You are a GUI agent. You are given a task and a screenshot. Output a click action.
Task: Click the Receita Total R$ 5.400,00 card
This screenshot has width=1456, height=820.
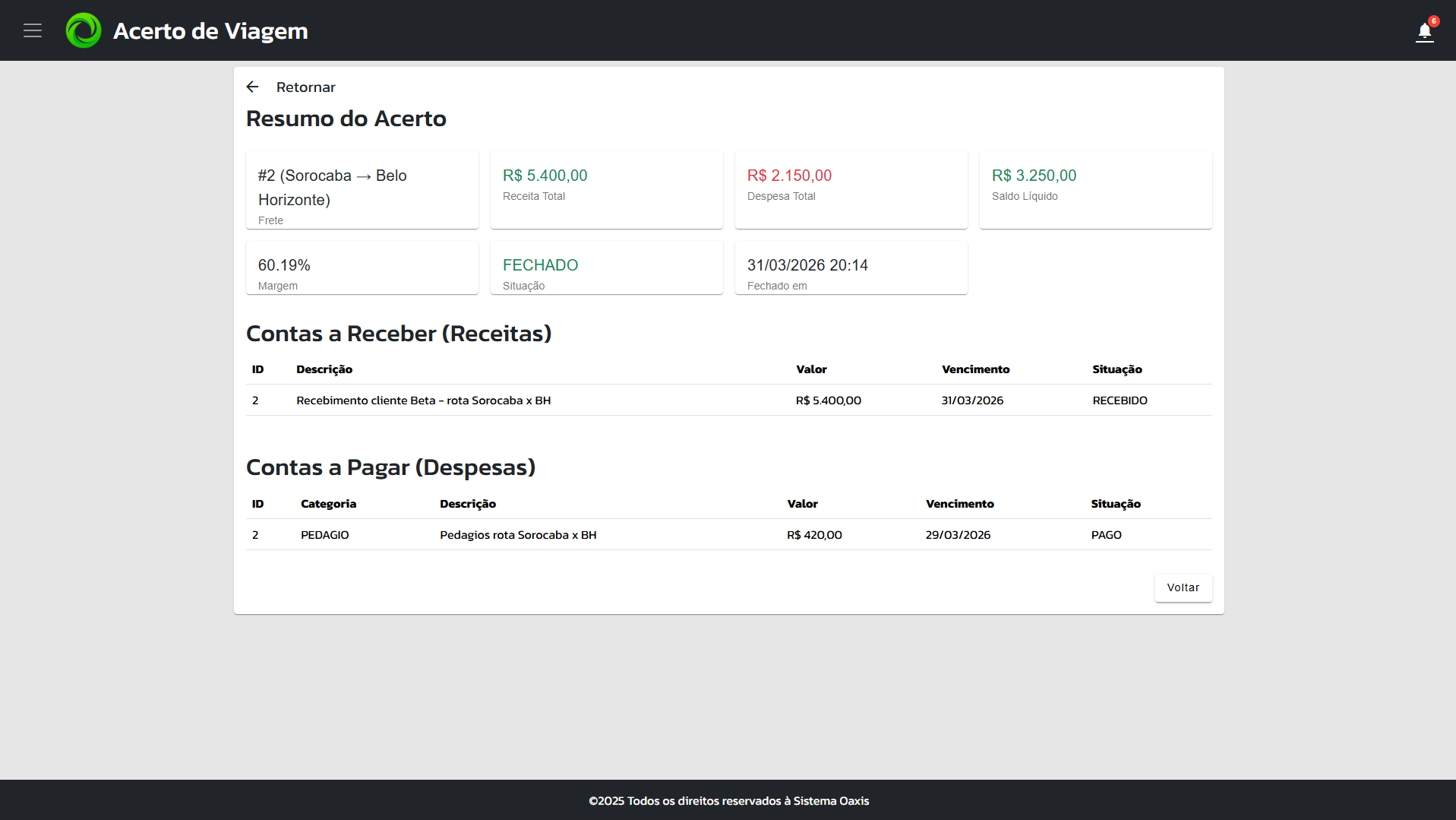pos(606,190)
